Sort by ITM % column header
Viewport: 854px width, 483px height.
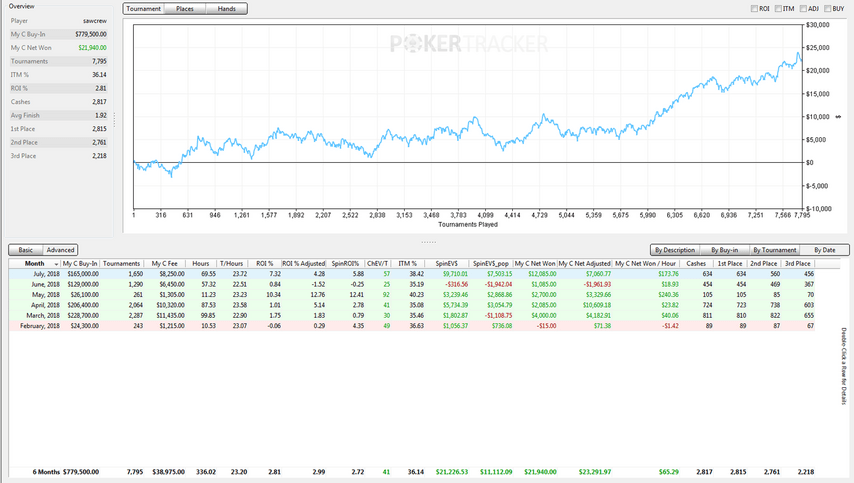(x=407, y=264)
